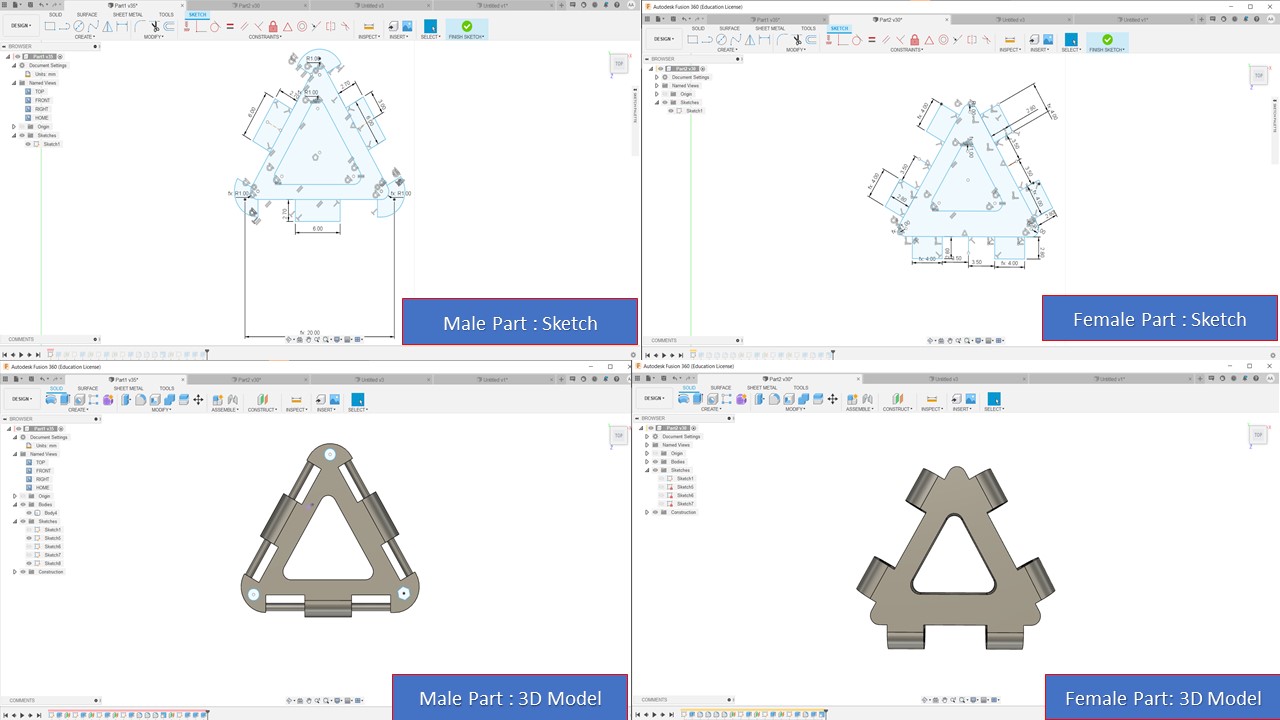This screenshot has height=720, width=1280.
Task: Open Untitled v3 document tab in Female Part 3D window
Action: 945,379
